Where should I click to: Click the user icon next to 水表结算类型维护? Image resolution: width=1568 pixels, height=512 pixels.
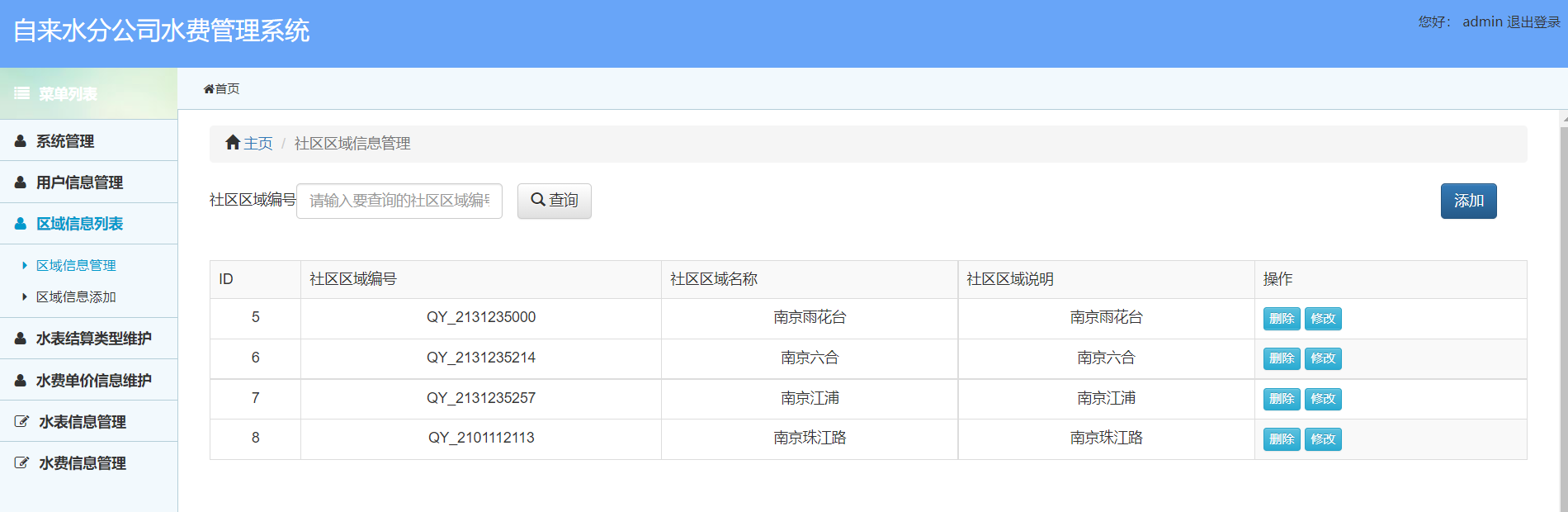[x=21, y=339]
